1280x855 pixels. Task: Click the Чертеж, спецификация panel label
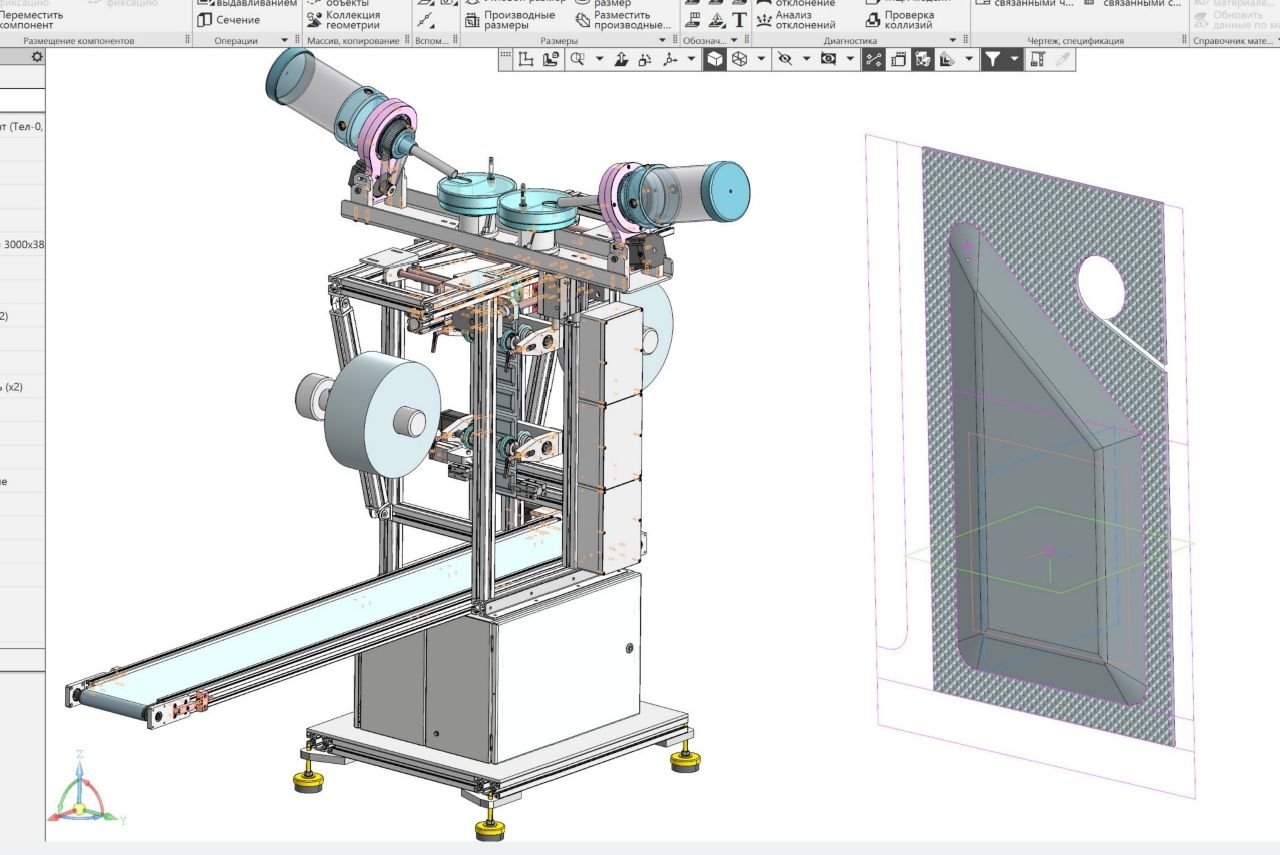click(1075, 41)
